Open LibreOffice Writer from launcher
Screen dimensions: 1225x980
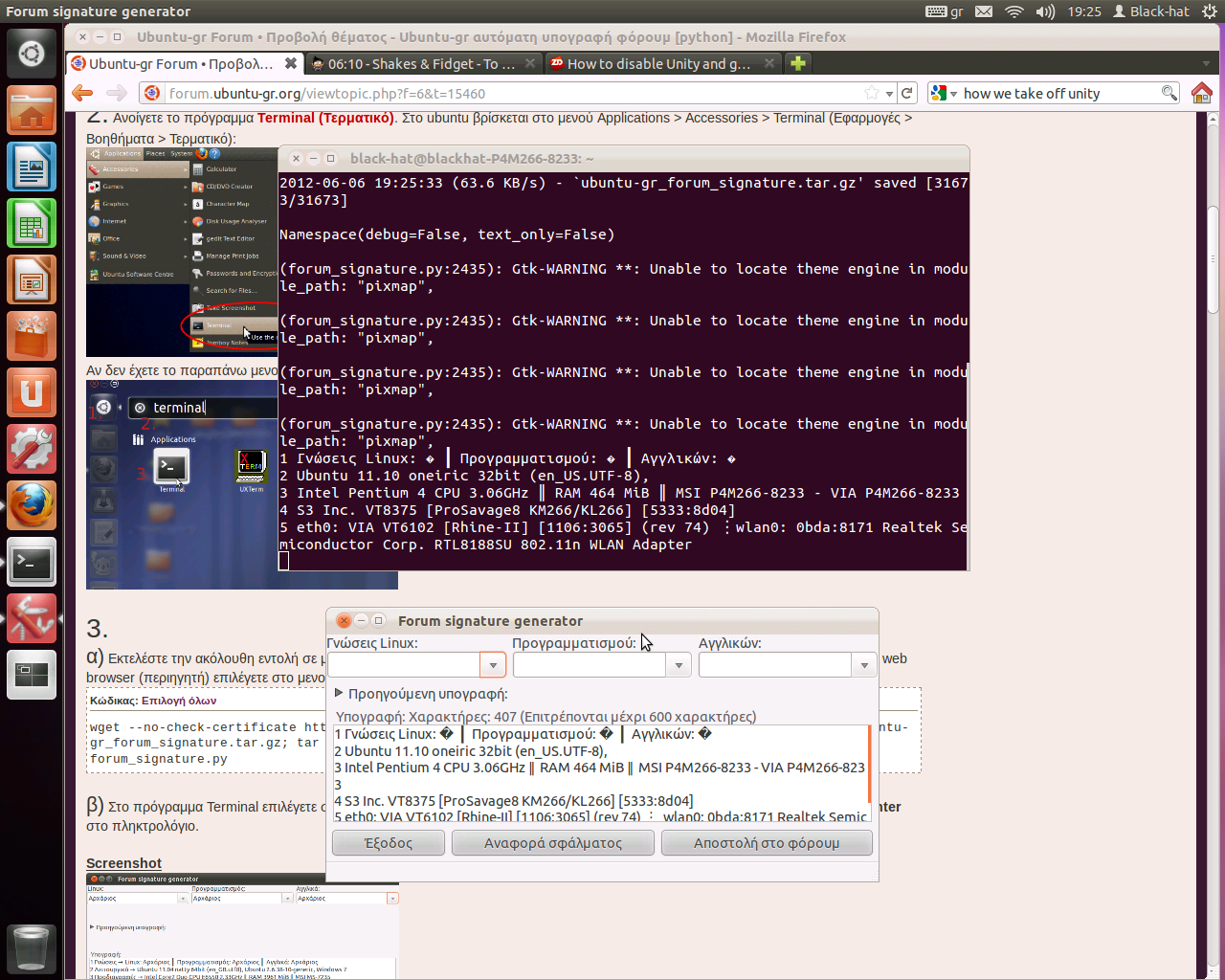tap(32, 167)
